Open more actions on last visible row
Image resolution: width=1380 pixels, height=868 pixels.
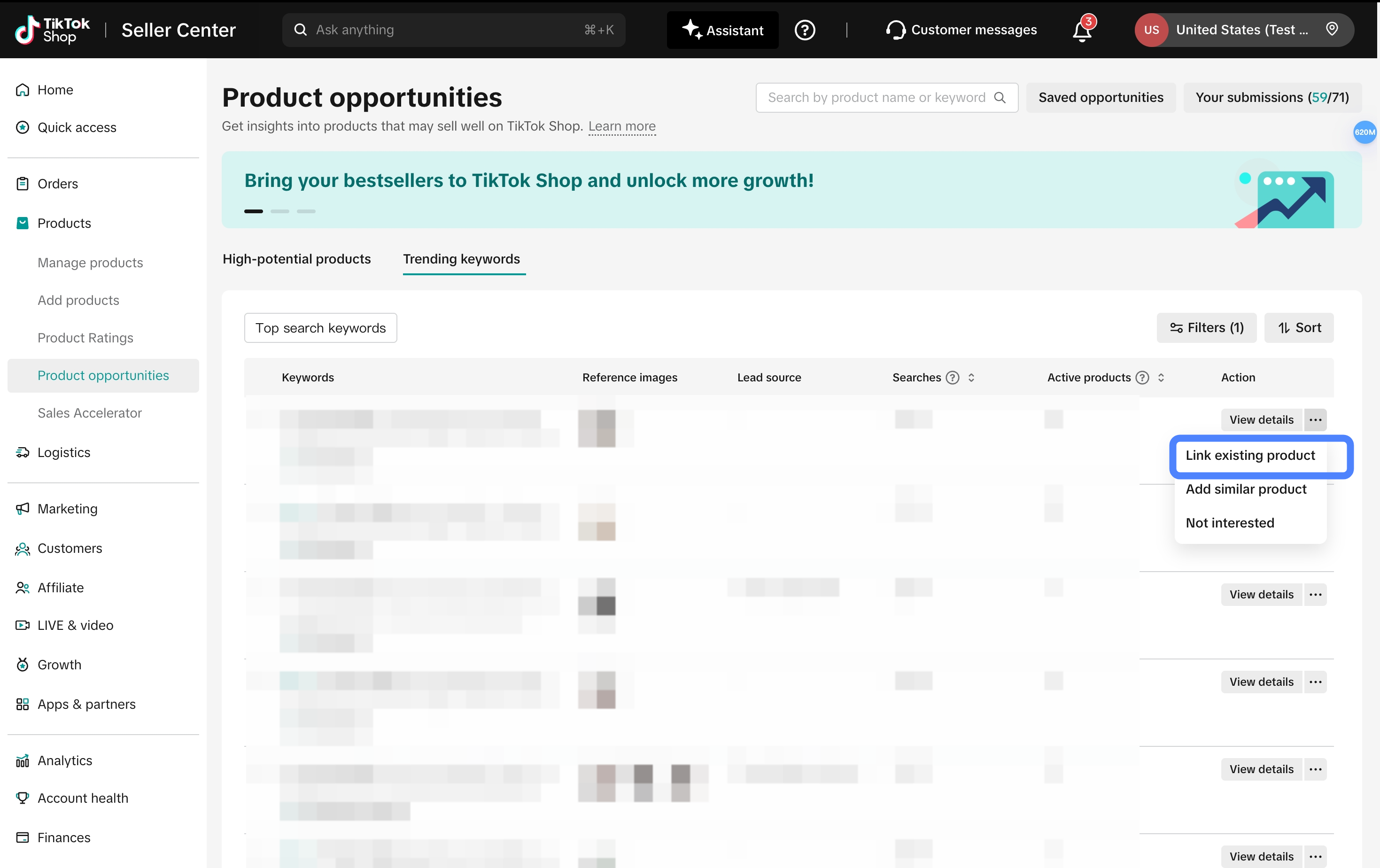click(1315, 857)
